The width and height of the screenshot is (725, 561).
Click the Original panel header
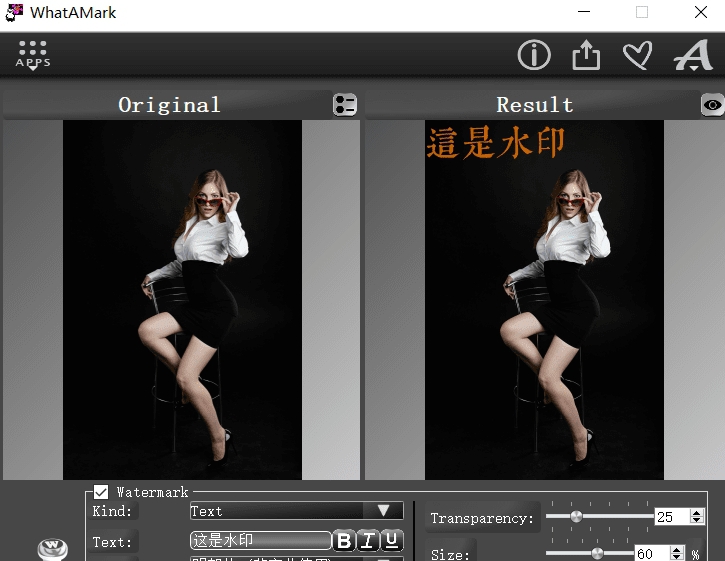tap(169, 105)
